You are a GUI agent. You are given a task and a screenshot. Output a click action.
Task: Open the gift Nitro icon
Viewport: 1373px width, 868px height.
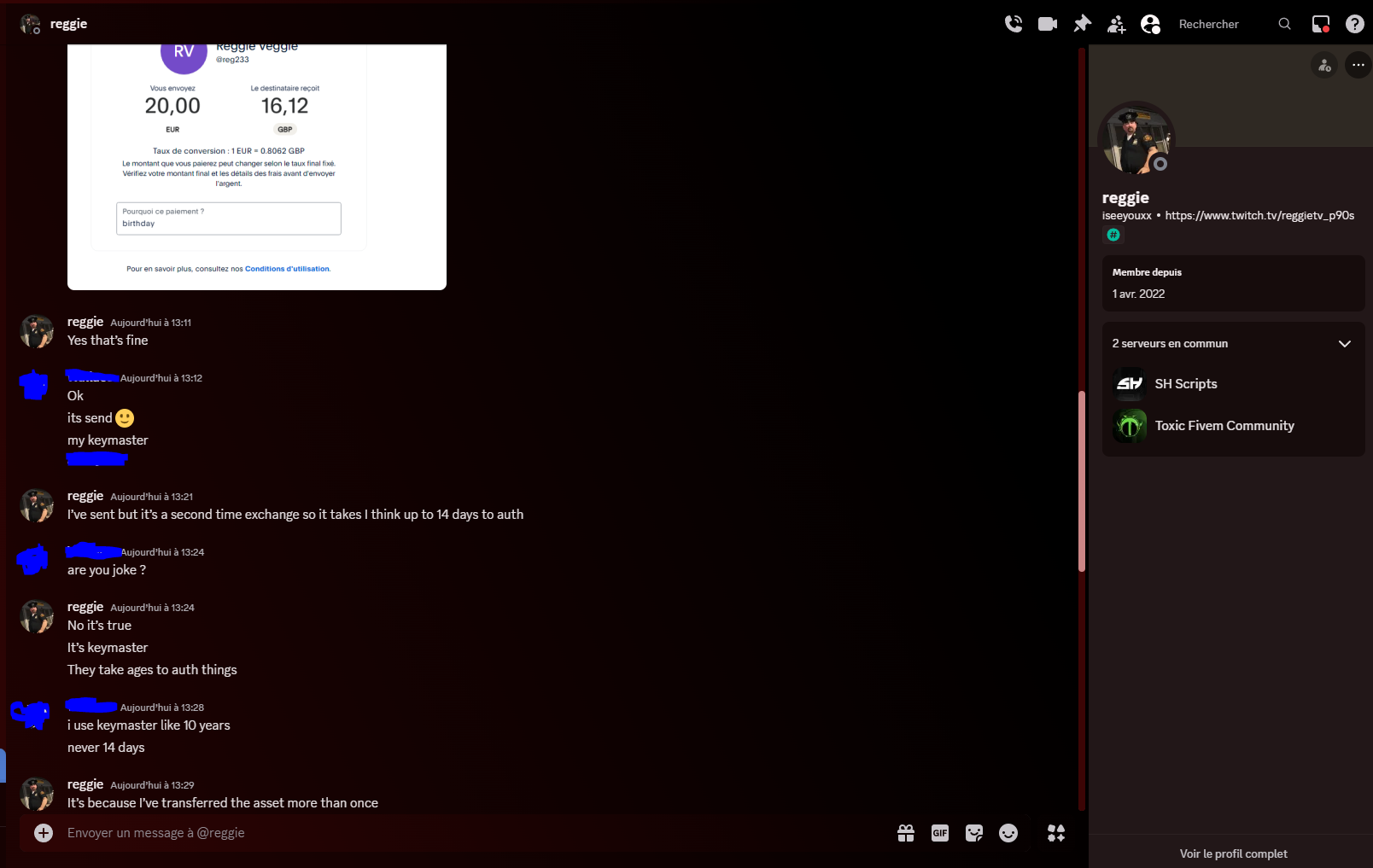click(x=906, y=833)
